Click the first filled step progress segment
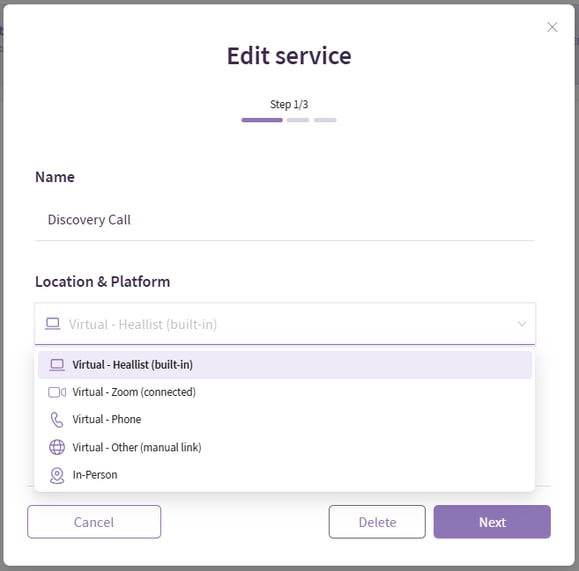Image resolution: width=579 pixels, height=571 pixels. (x=262, y=120)
